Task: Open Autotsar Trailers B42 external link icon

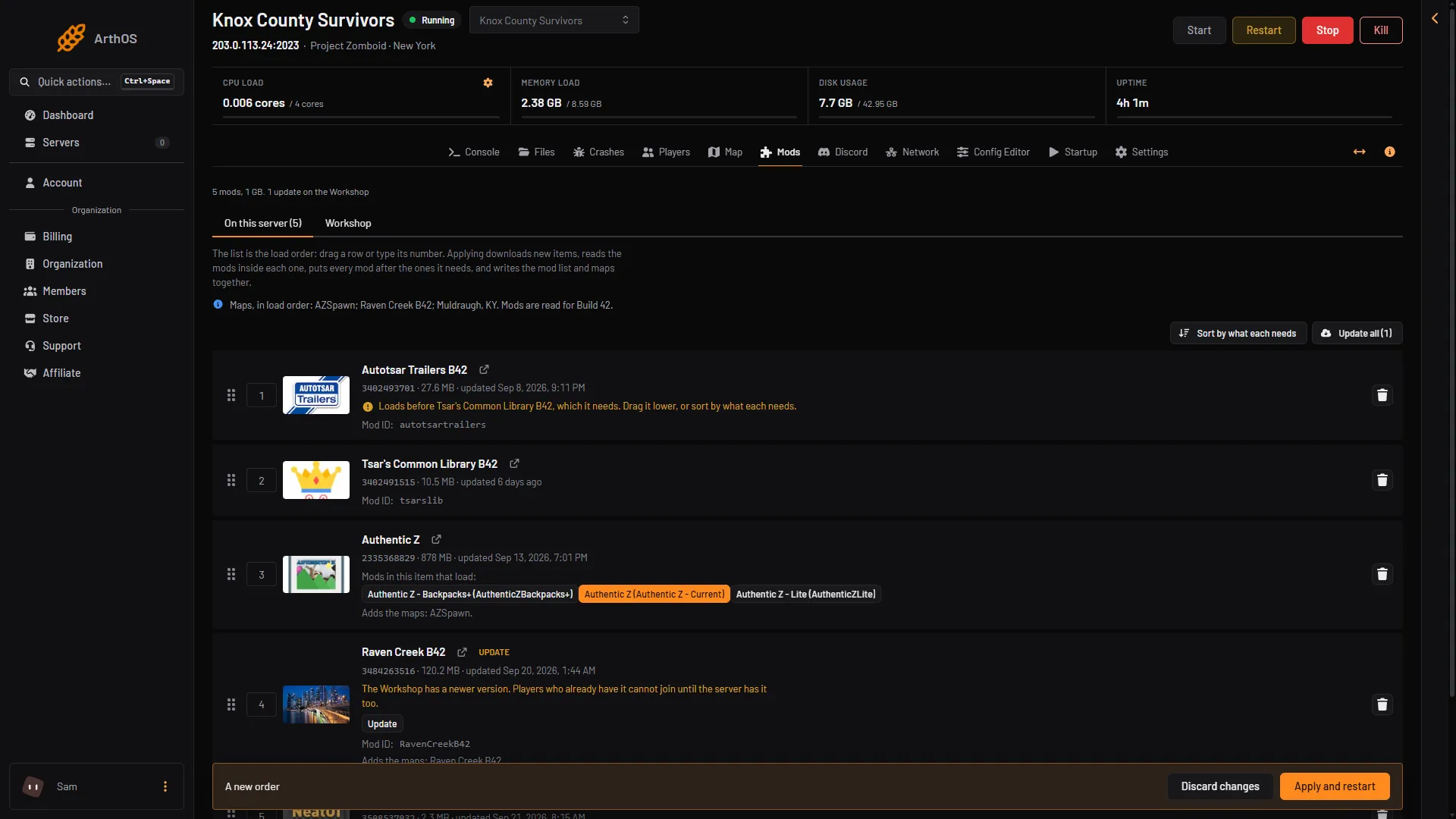Action: (x=484, y=370)
